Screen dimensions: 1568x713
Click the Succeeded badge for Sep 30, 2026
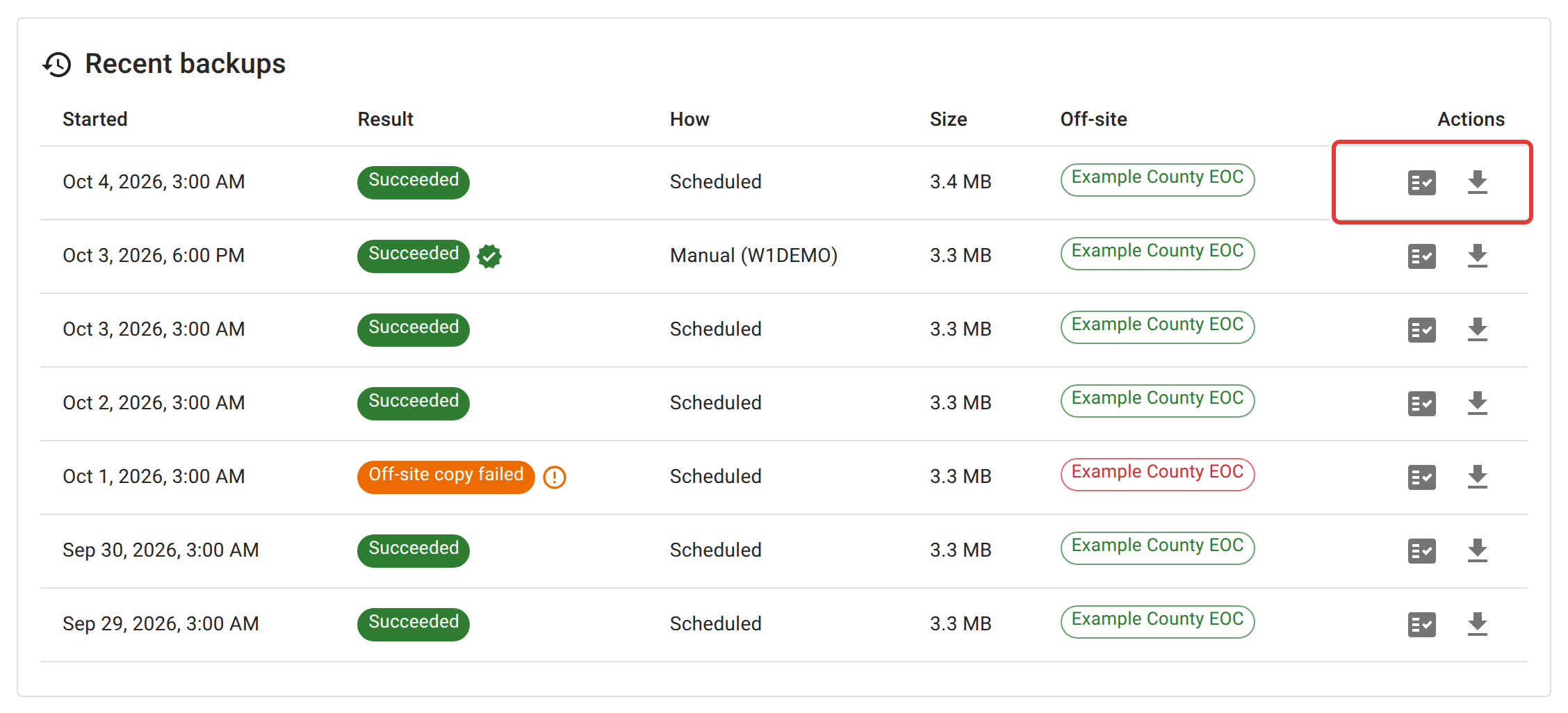coord(414,550)
